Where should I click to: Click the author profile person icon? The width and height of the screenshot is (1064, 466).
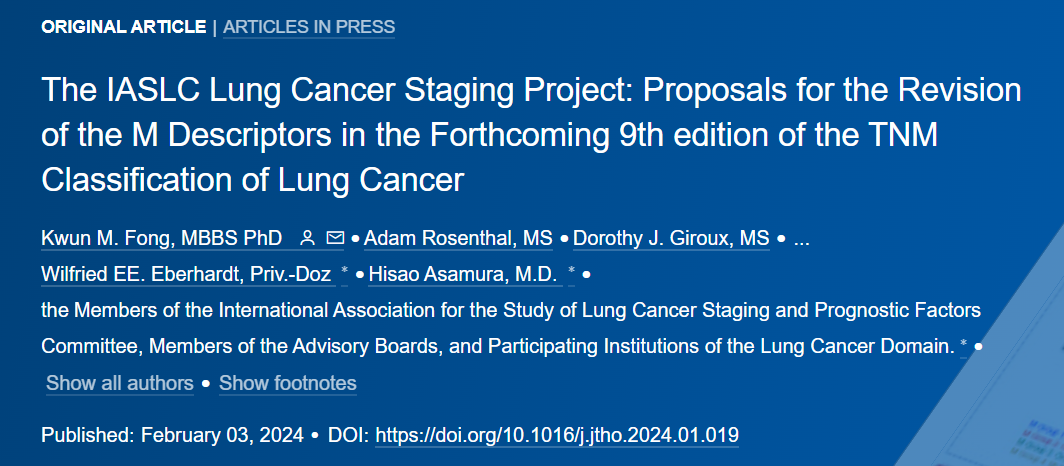pos(307,238)
